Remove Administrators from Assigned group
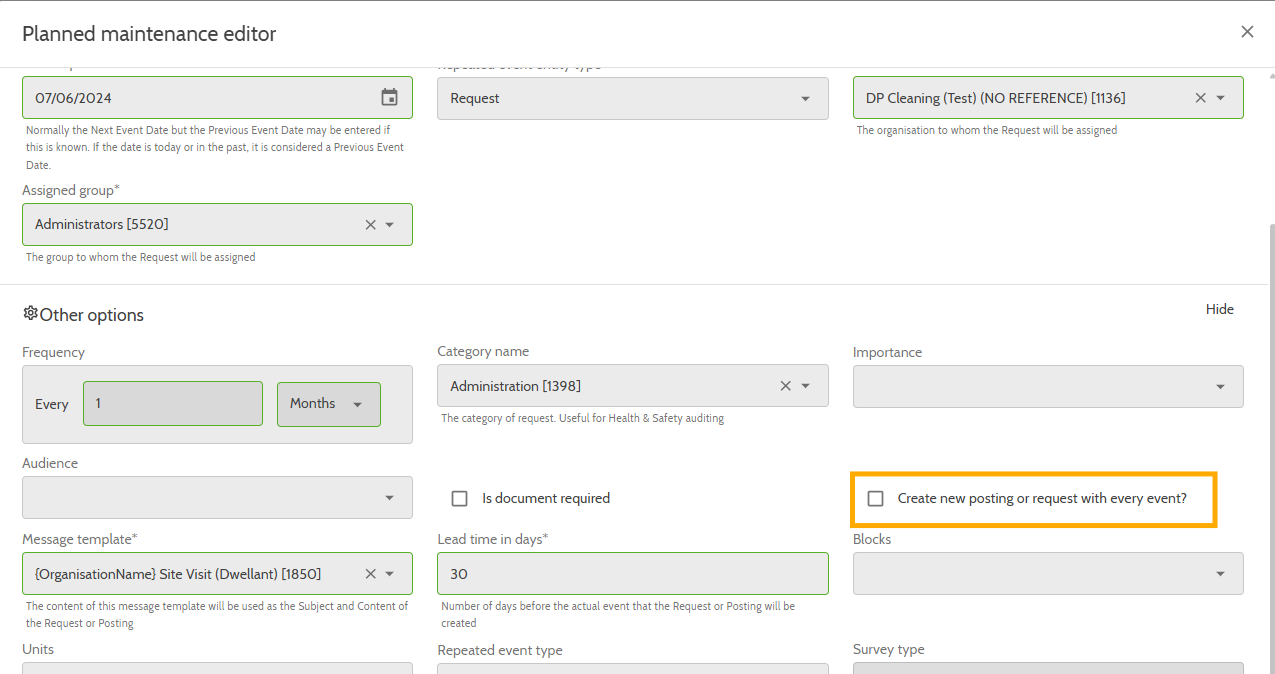The width and height of the screenshot is (1275, 674). [370, 224]
